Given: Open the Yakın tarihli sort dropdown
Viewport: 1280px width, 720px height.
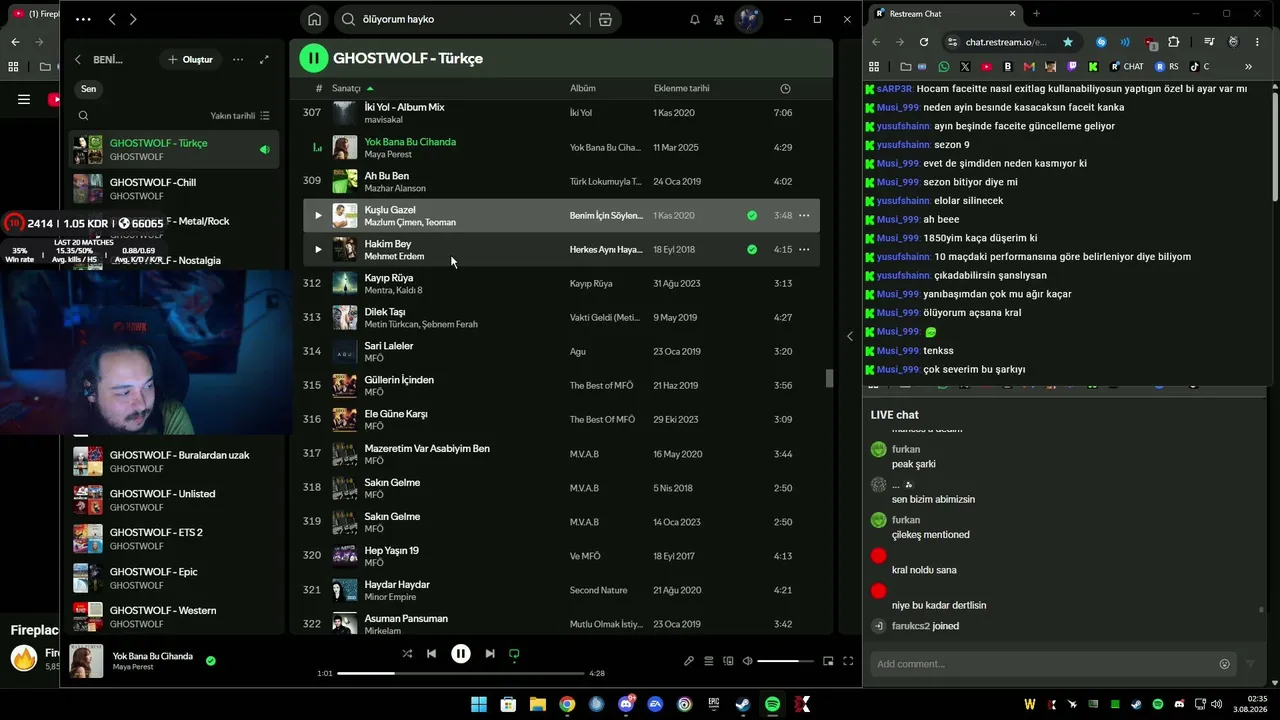Looking at the screenshot, I should click(x=240, y=116).
